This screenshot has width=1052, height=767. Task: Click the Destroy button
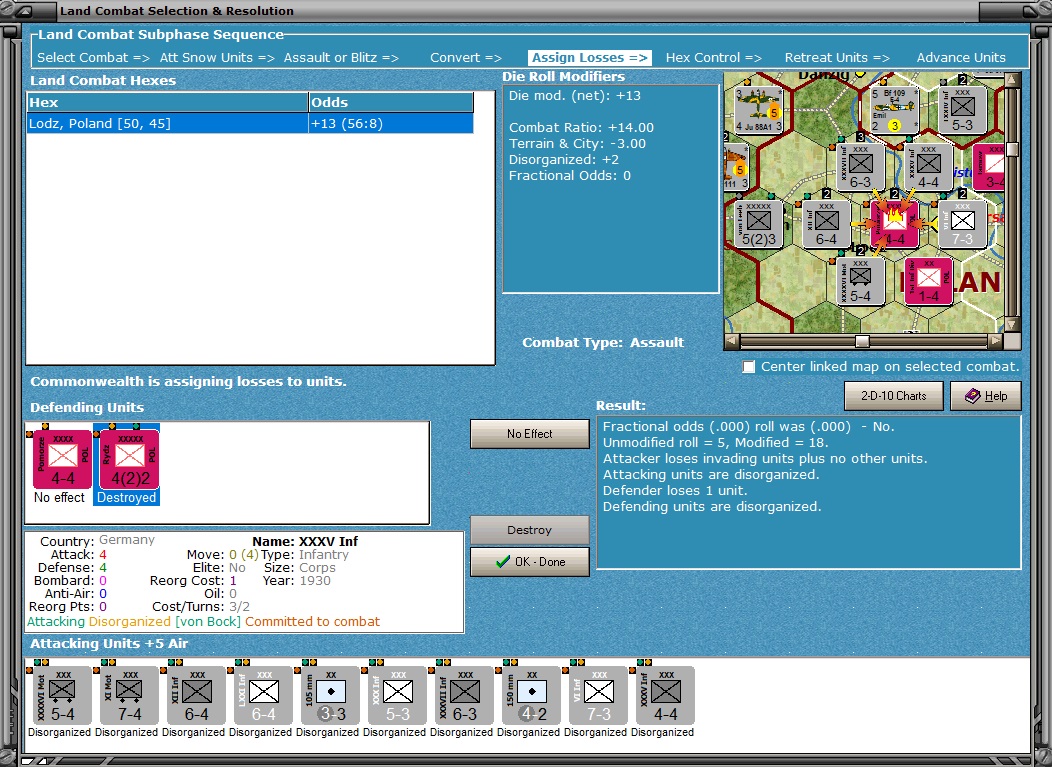click(x=530, y=530)
